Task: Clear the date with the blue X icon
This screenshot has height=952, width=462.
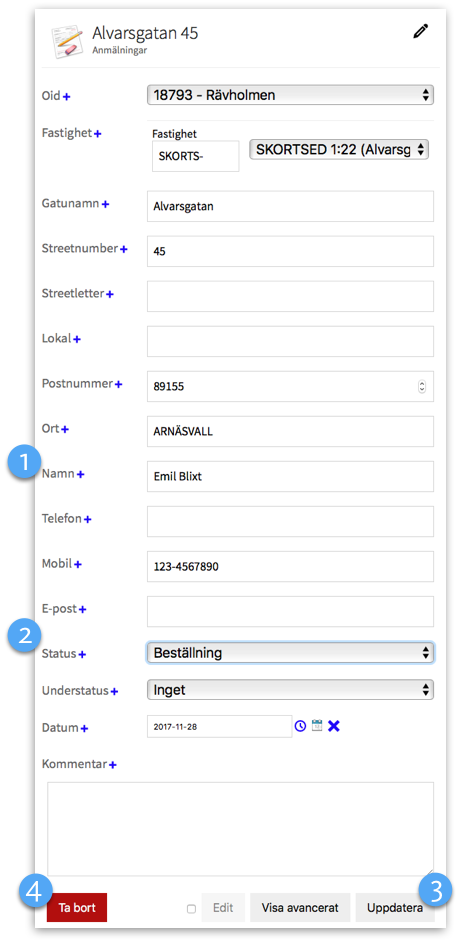Action: [334, 726]
